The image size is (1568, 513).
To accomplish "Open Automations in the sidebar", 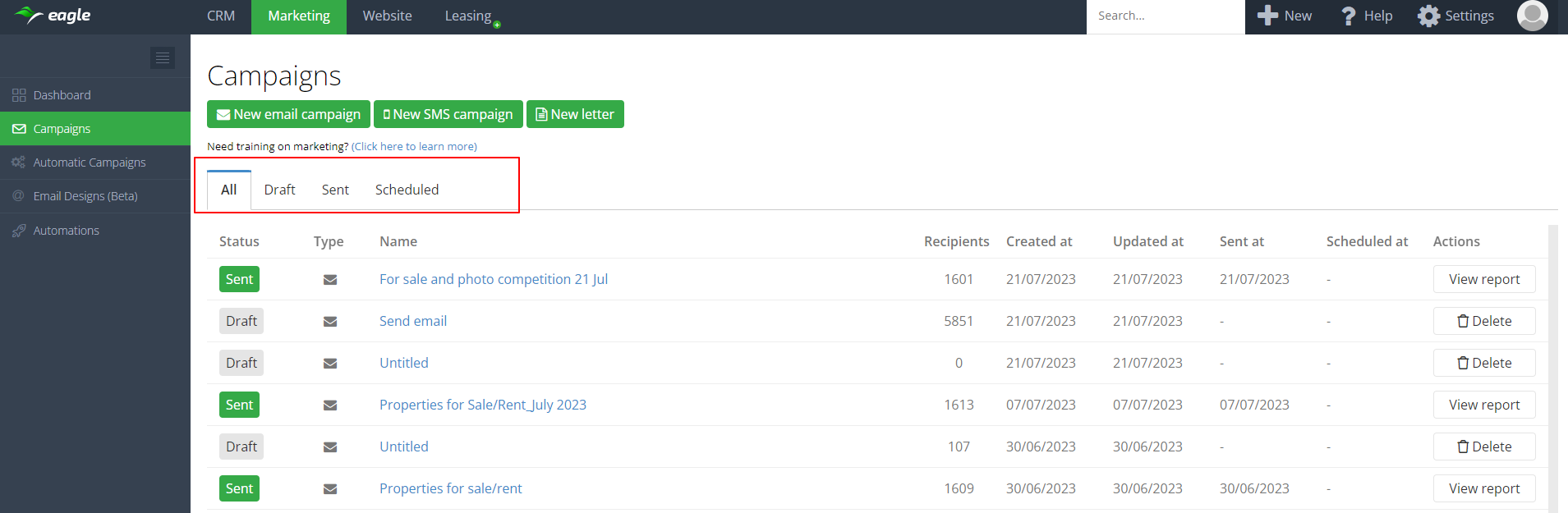I will (x=66, y=231).
